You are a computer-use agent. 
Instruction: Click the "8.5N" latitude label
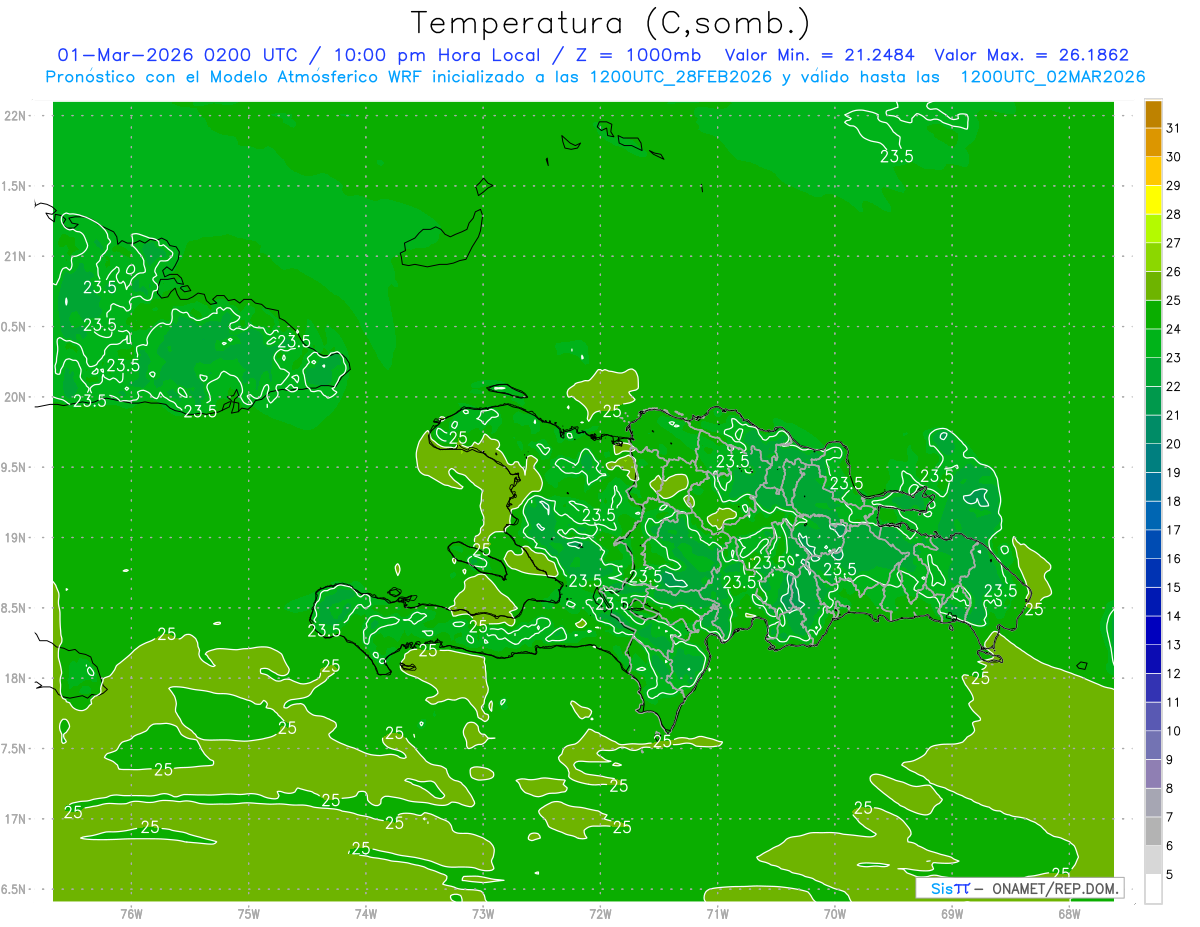tap(15, 608)
